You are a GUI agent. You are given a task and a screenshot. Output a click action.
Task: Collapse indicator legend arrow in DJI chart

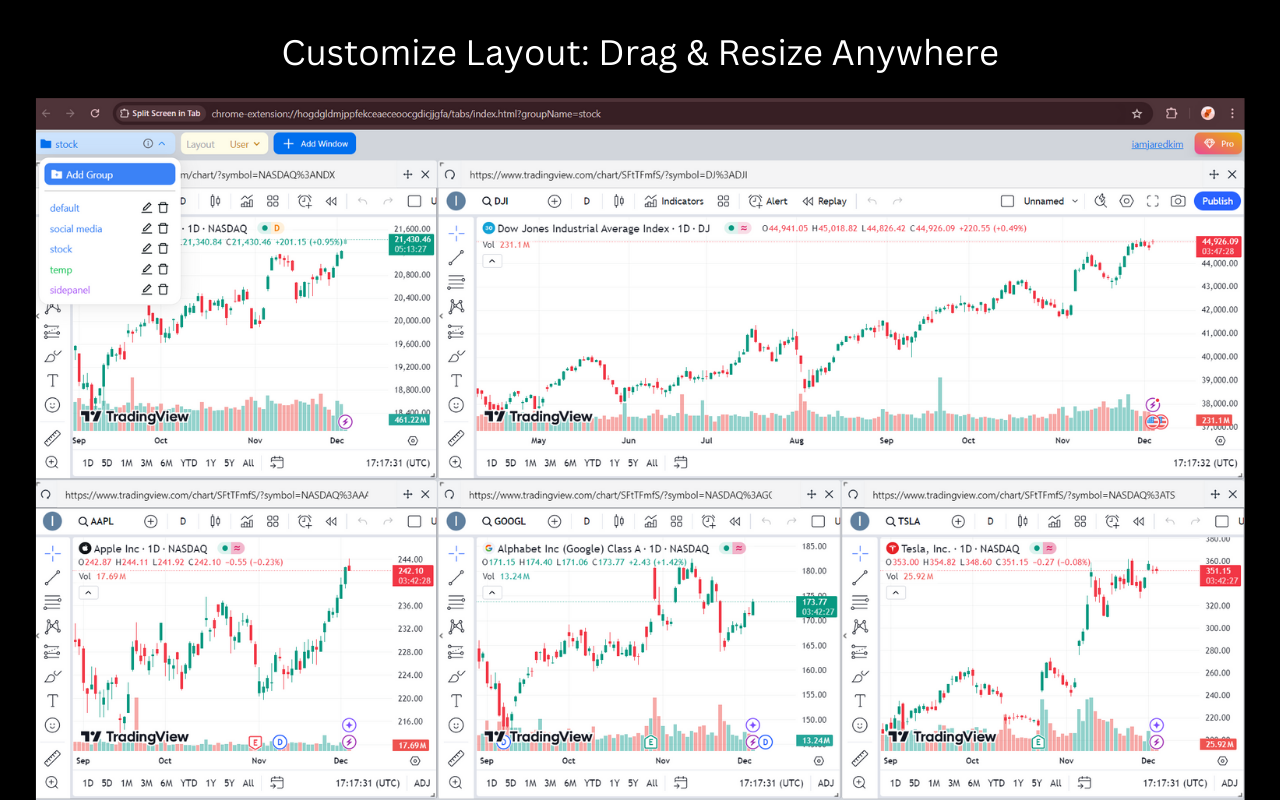pos(491,261)
